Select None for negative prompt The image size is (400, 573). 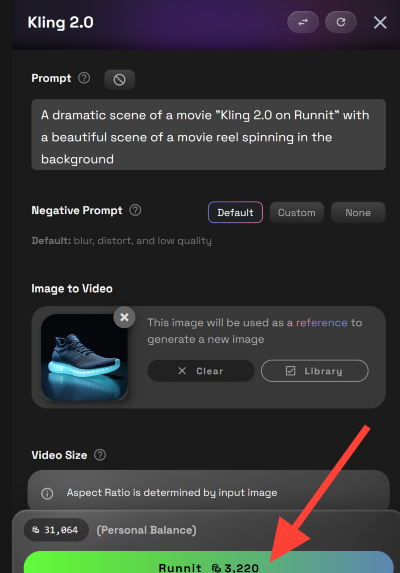[358, 212]
